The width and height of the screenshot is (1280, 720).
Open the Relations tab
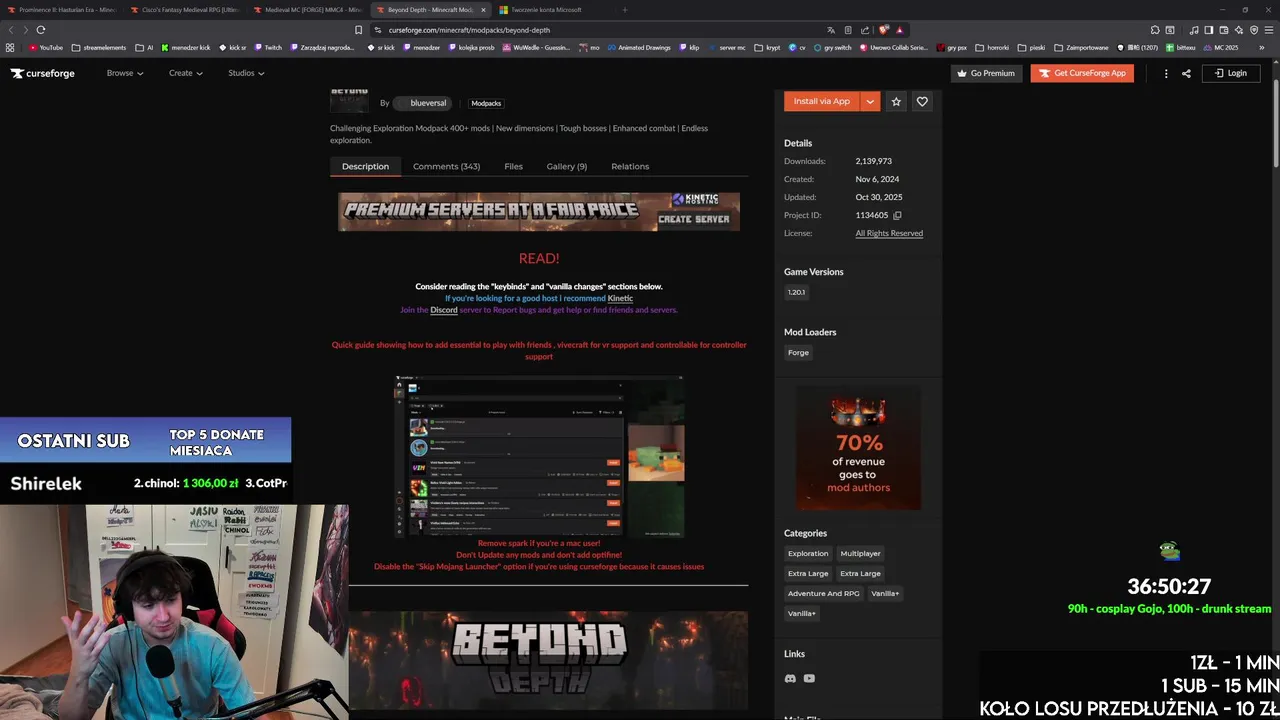630,166
